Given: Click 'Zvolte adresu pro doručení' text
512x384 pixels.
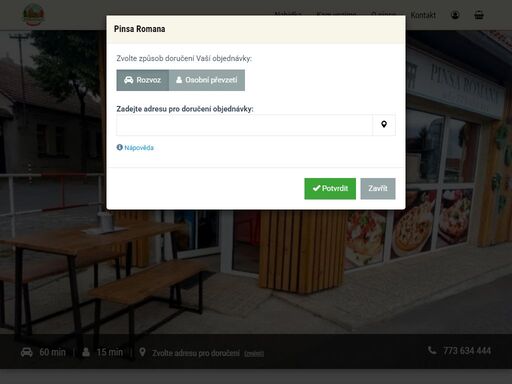Looking at the screenshot, I should pos(196,353).
